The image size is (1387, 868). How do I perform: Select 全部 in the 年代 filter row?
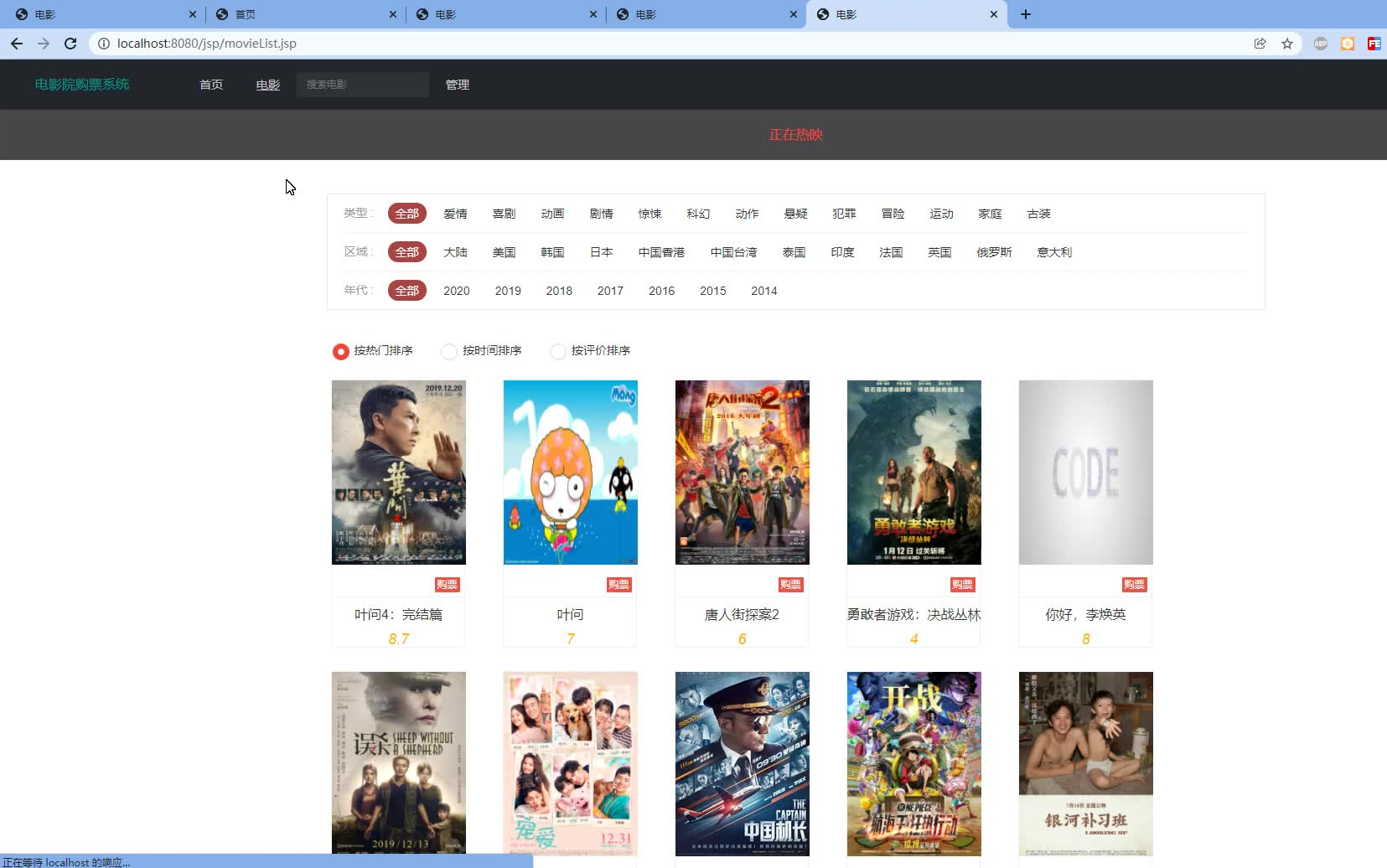(x=407, y=291)
